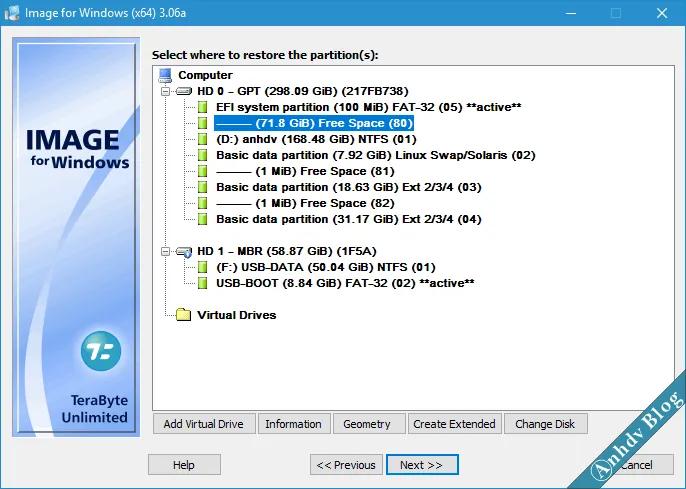Click partition icon beside USB-BOOT
686x489 pixels.
click(x=202, y=283)
